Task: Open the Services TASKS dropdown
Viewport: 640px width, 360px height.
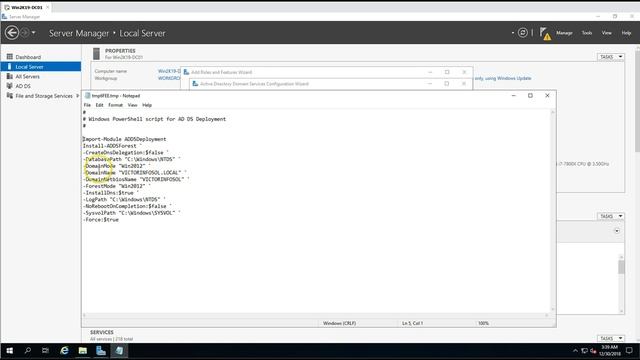Action: coord(610,338)
